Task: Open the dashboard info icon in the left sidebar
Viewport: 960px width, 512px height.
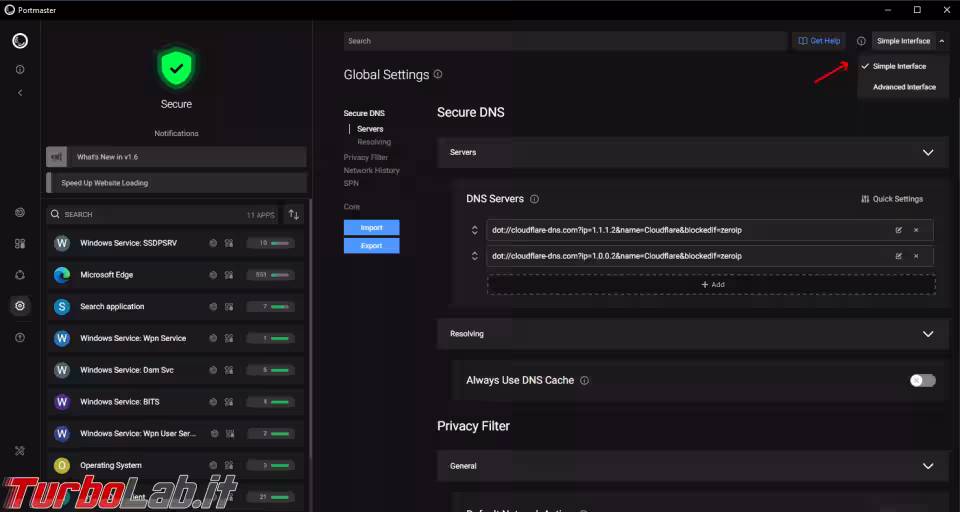Action: tap(20, 70)
